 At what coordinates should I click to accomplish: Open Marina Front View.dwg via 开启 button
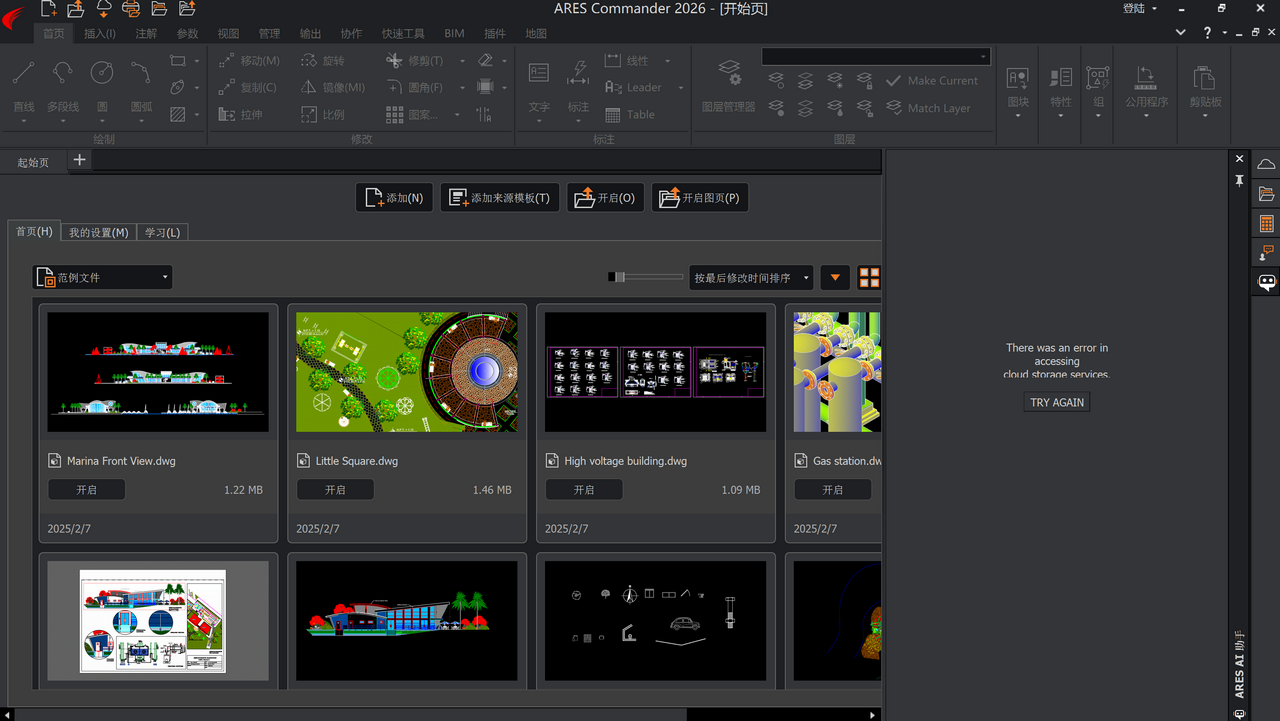86,489
